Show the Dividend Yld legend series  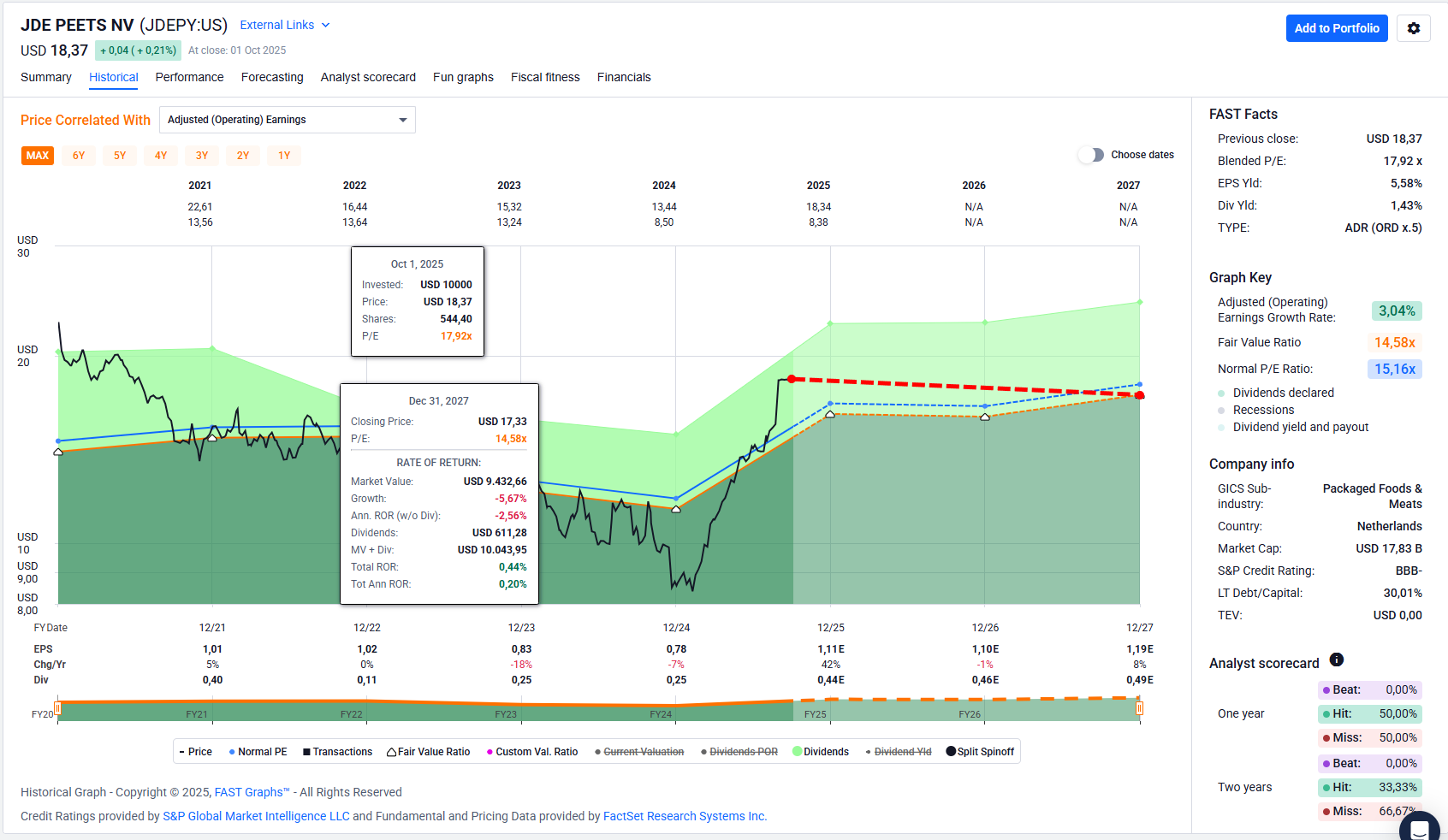(x=902, y=752)
